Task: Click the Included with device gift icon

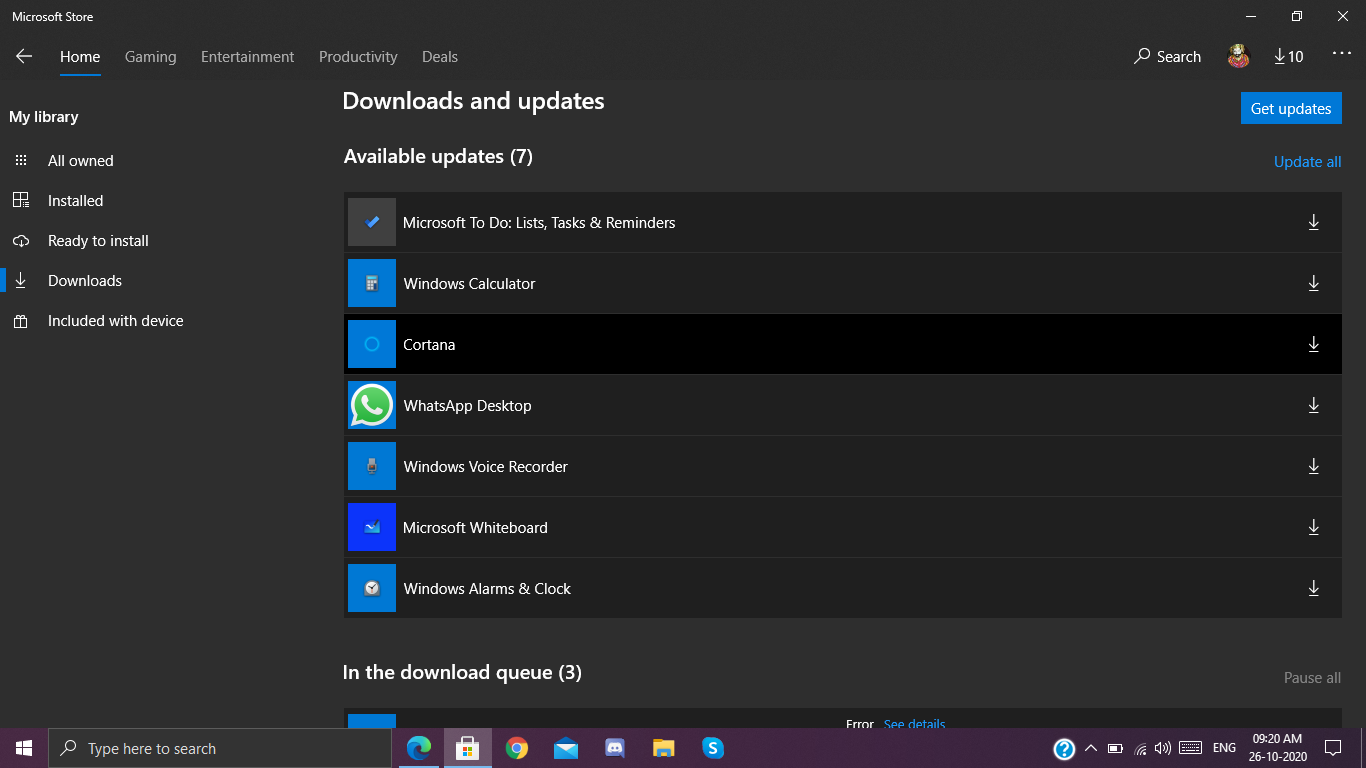Action: coord(21,321)
